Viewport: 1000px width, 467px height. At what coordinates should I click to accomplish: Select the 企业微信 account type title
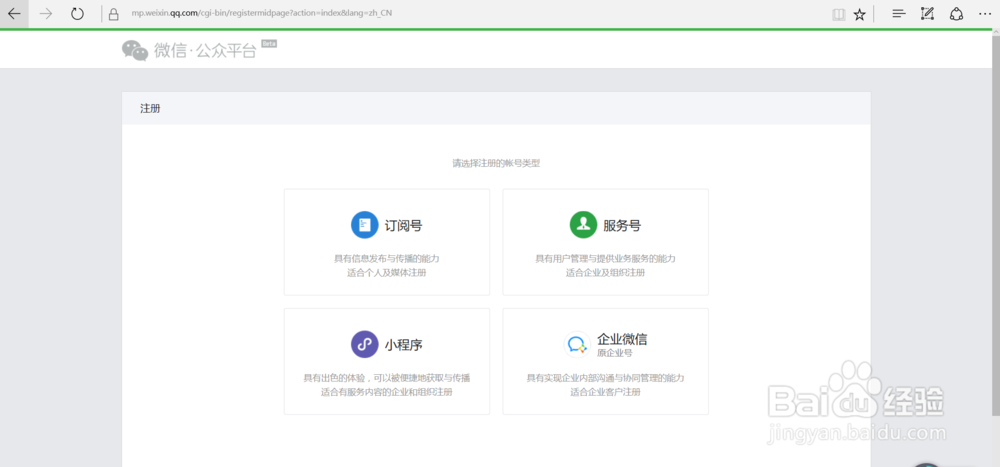click(622, 339)
